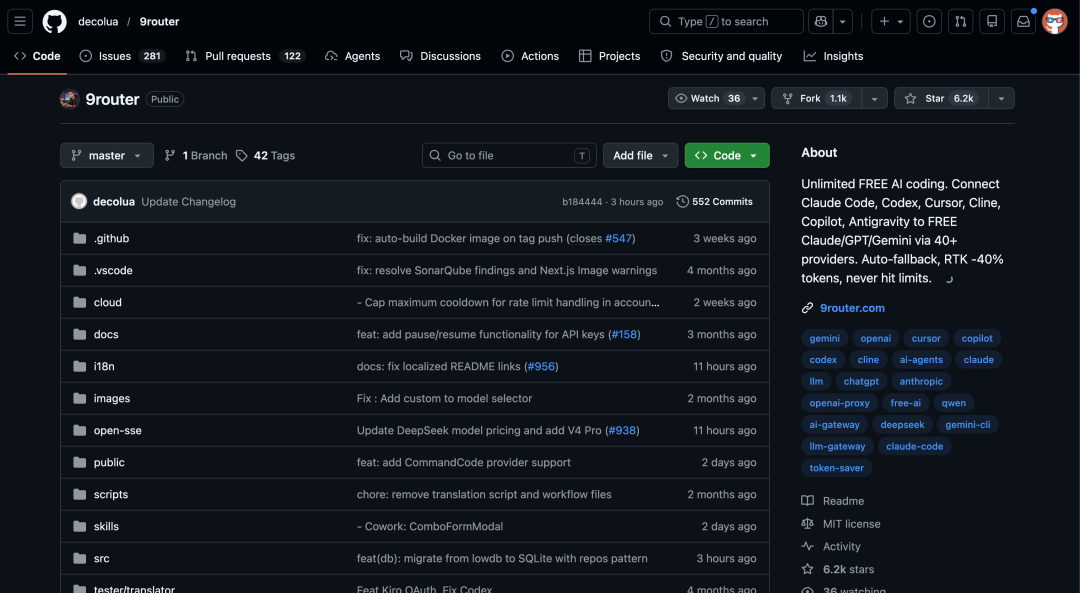Open the public folder
This screenshot has width=1080, height=593.
coord(109,462)
